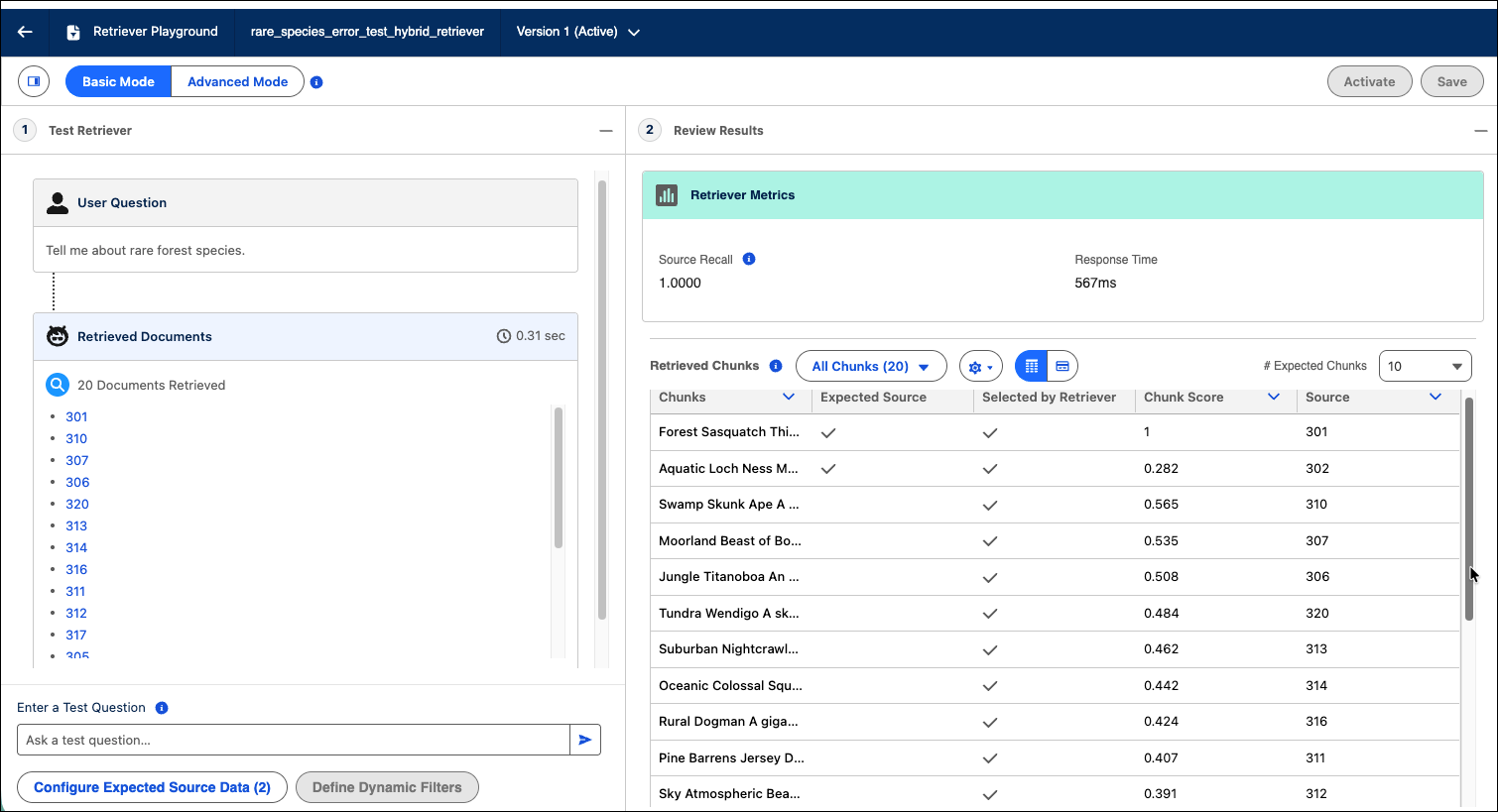
Task: Select the table grid view toggle
Action: coord(1031,366)
